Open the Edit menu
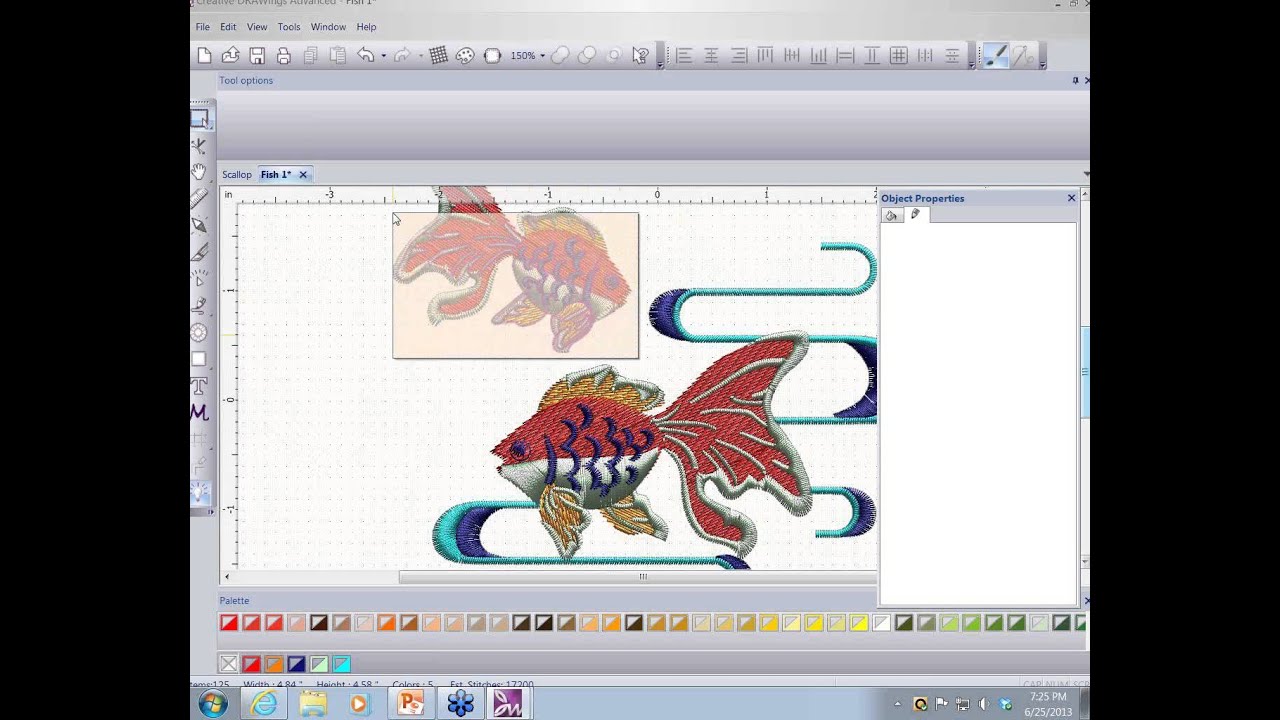1280x720 pixels. 228,27
